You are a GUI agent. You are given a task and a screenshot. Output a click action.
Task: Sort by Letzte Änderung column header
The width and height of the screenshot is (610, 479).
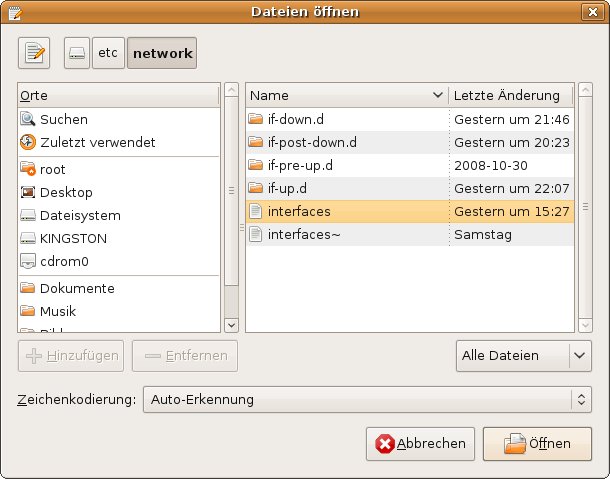[x=510, y=96]
